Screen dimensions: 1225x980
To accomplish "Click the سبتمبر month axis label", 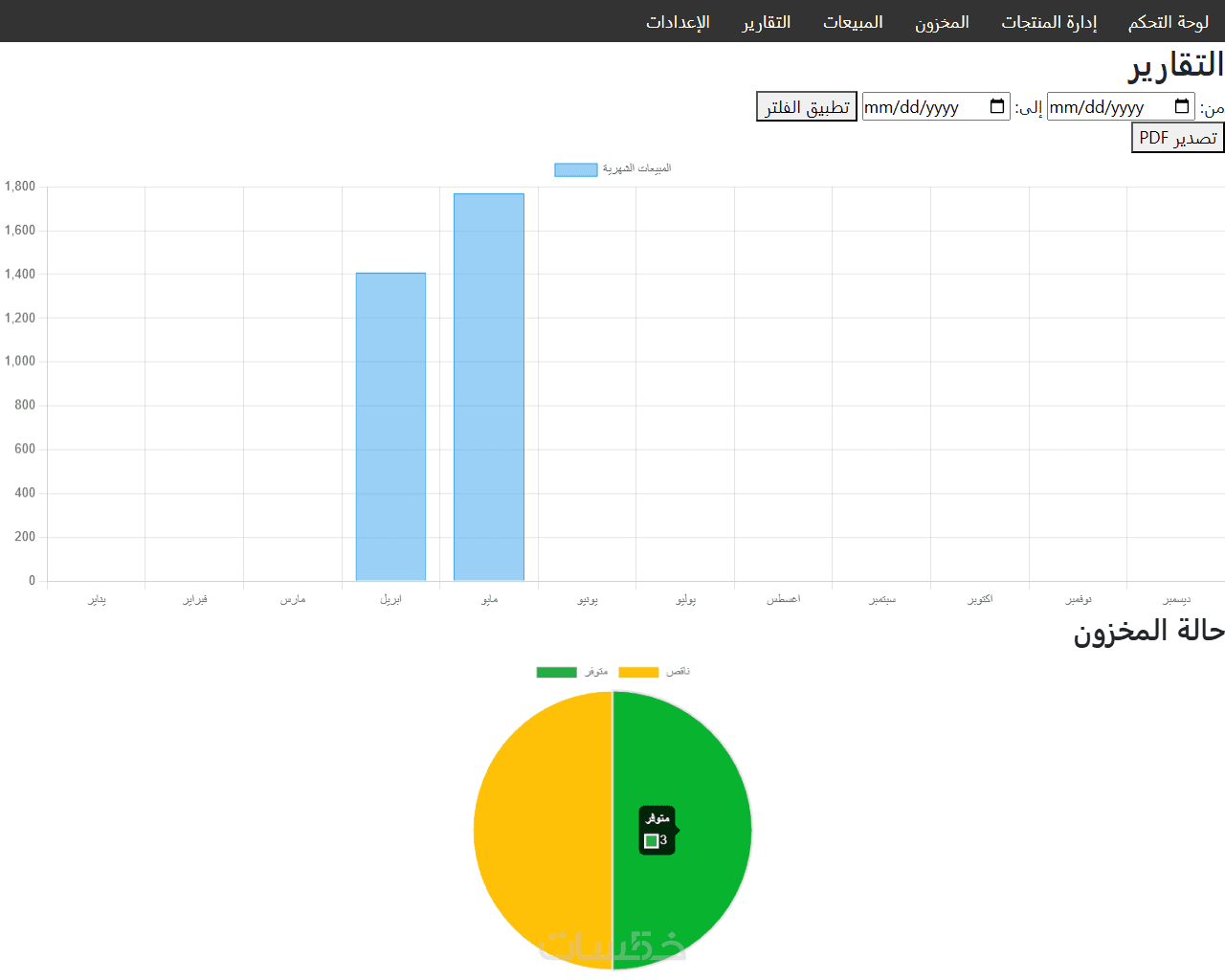I will coord(881,599).
